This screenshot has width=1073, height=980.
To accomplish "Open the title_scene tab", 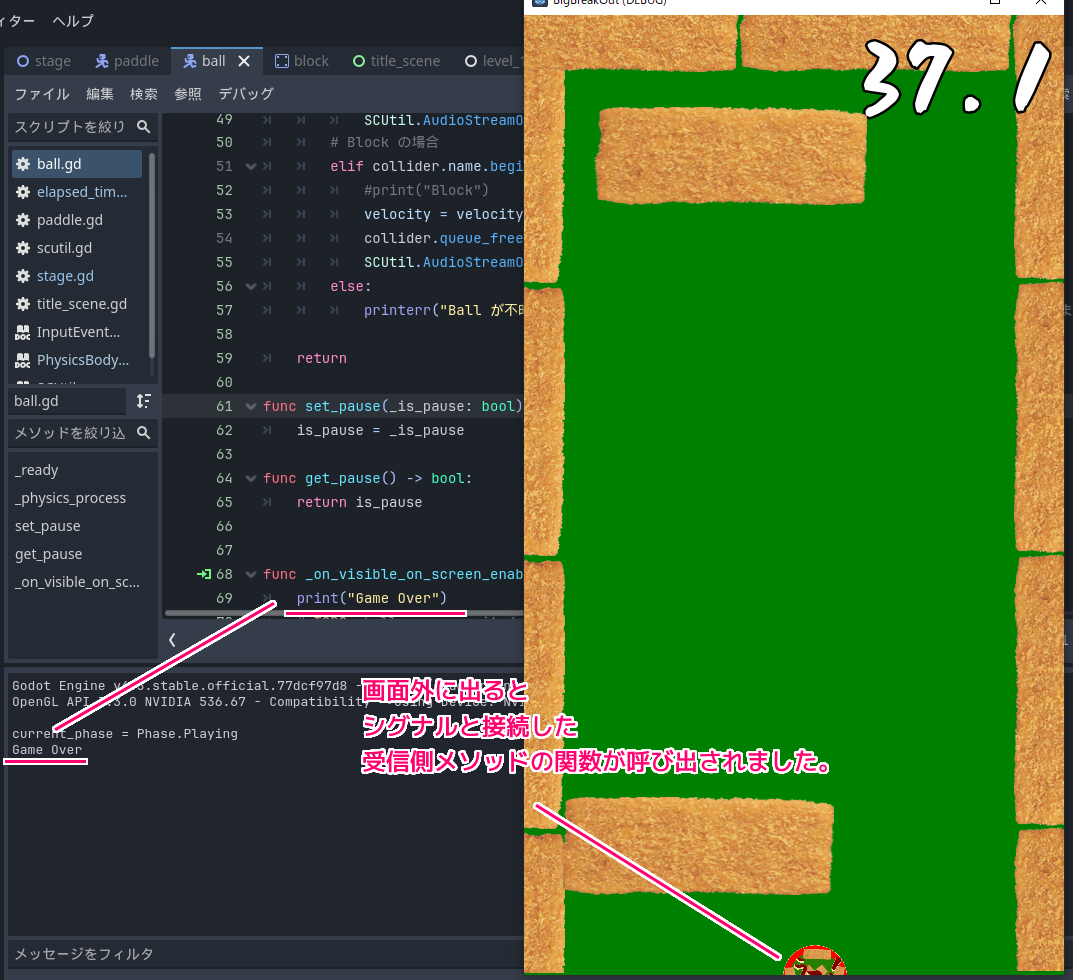I will pyautogui.click(x=397, y=61).
